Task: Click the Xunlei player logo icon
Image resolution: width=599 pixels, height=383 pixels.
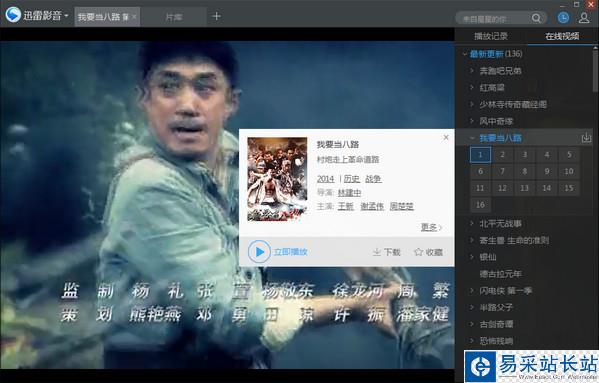Action: [13, 15]
